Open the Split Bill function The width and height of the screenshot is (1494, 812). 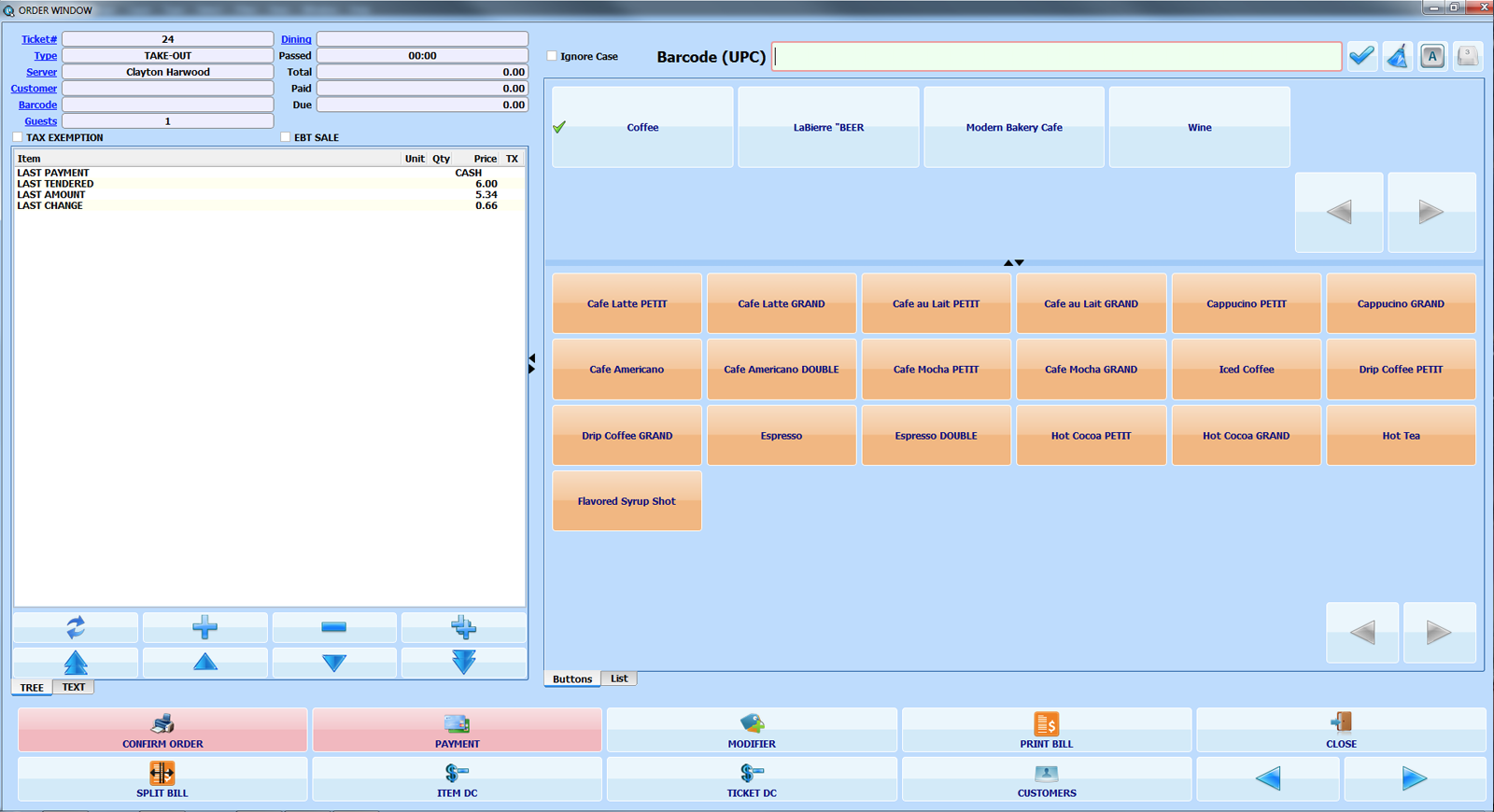coord(162,779)
